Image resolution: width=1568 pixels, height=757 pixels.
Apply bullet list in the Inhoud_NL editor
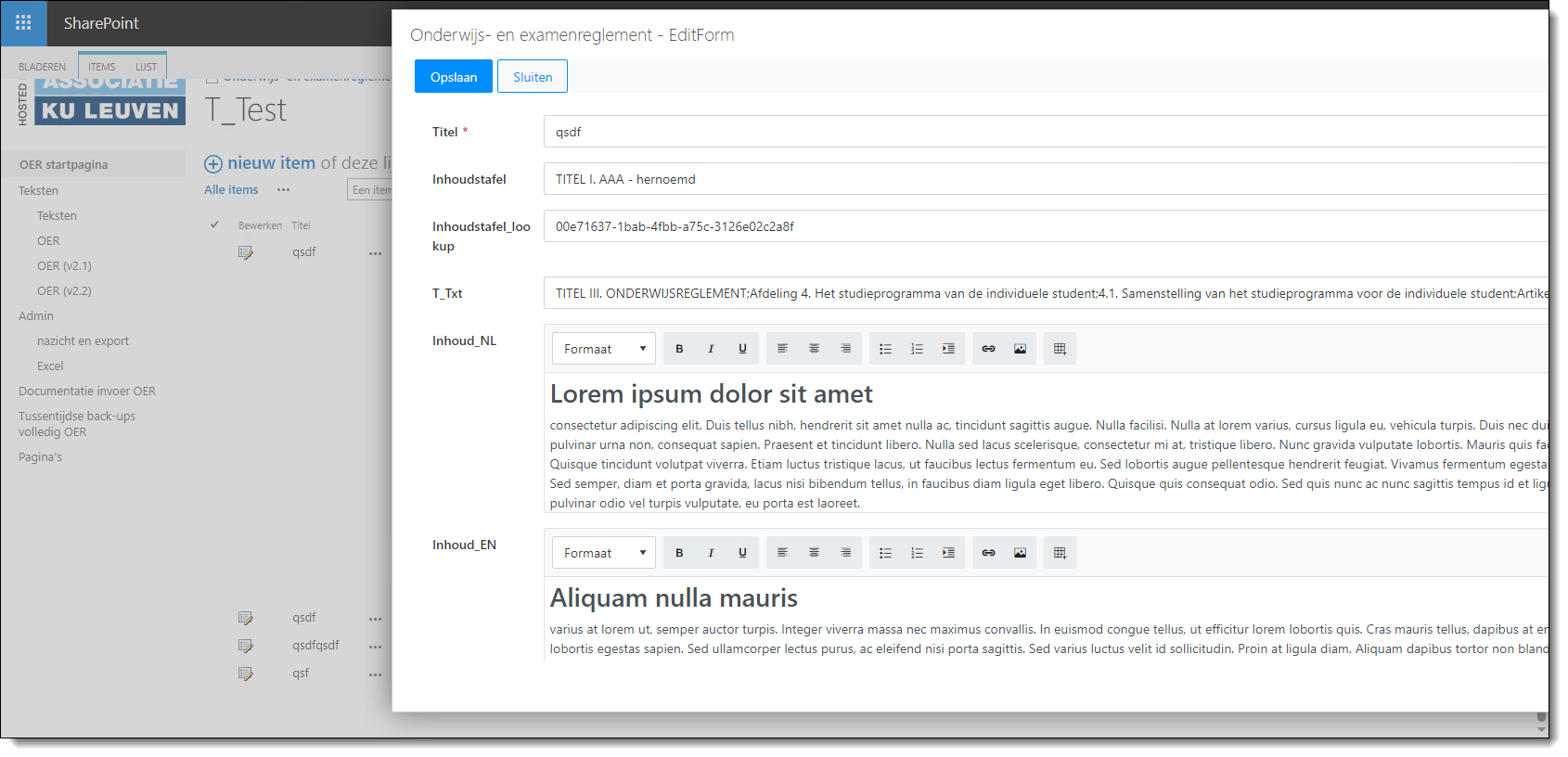(885, 349)
